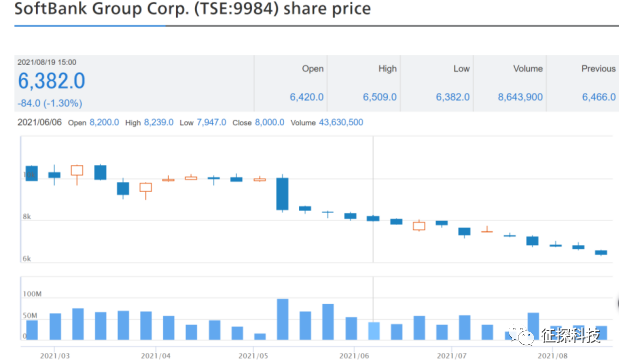This screenshot has height=363, width=620.
Task: Click the 6k price axis label
Action: point(26,259)
